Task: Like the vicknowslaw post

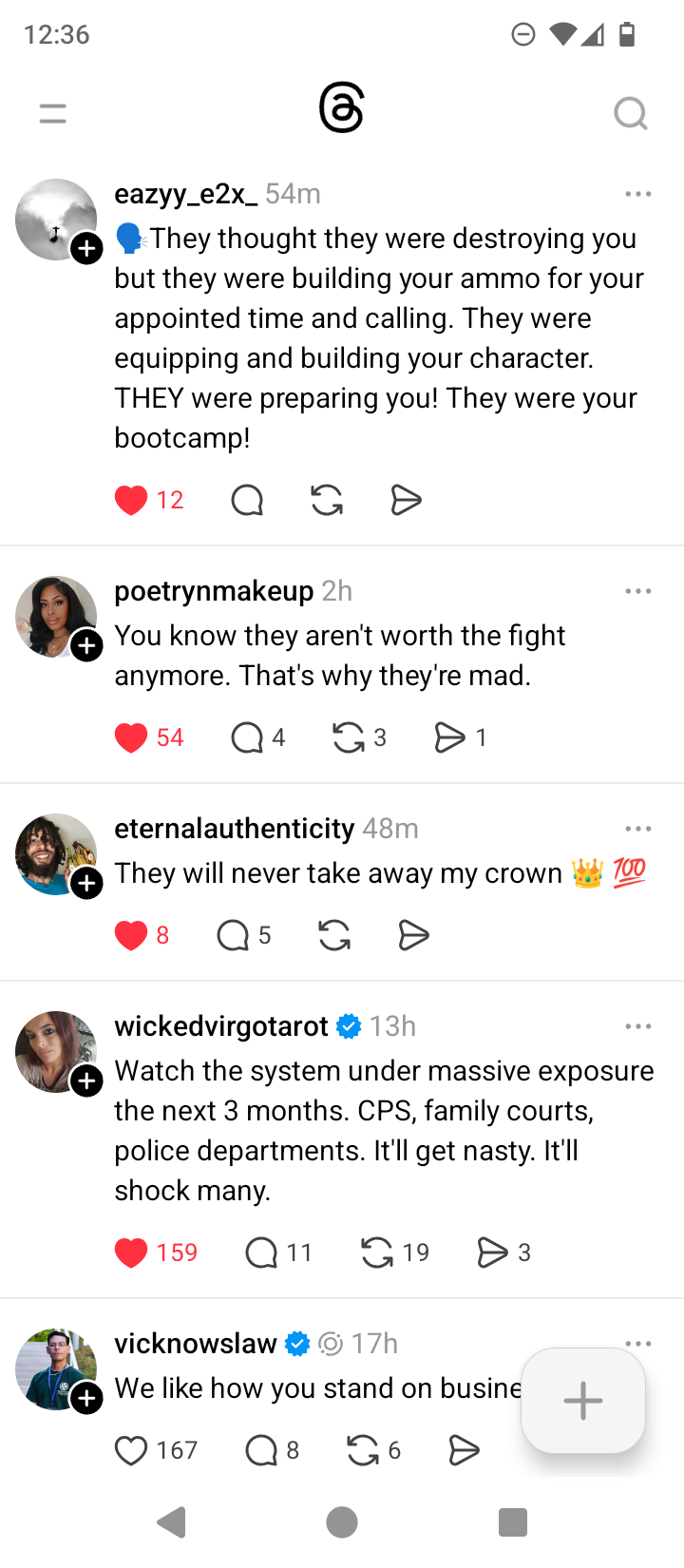Action: (x=131, y=1450)
